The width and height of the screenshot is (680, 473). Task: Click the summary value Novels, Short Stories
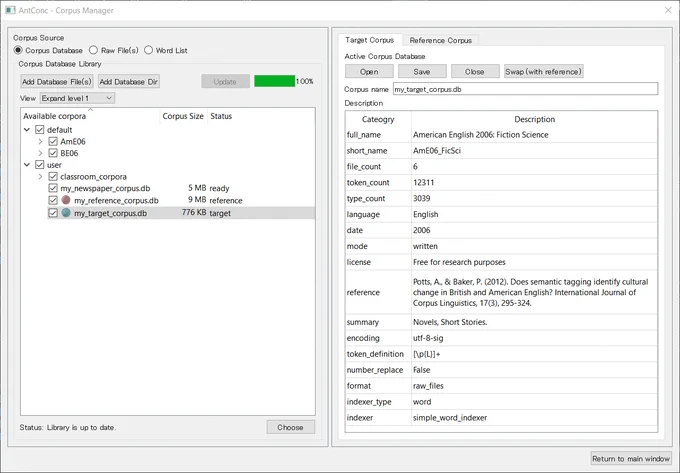click(534, 322)
